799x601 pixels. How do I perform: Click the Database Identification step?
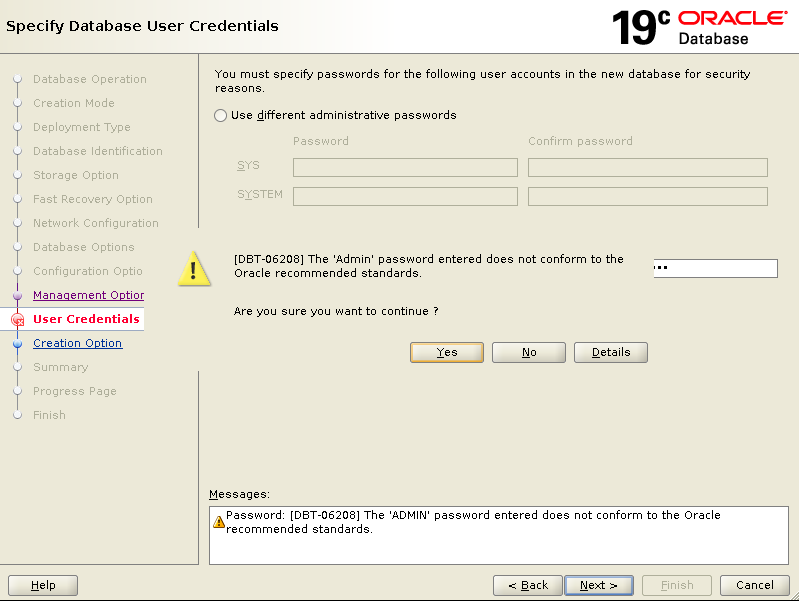98,151
